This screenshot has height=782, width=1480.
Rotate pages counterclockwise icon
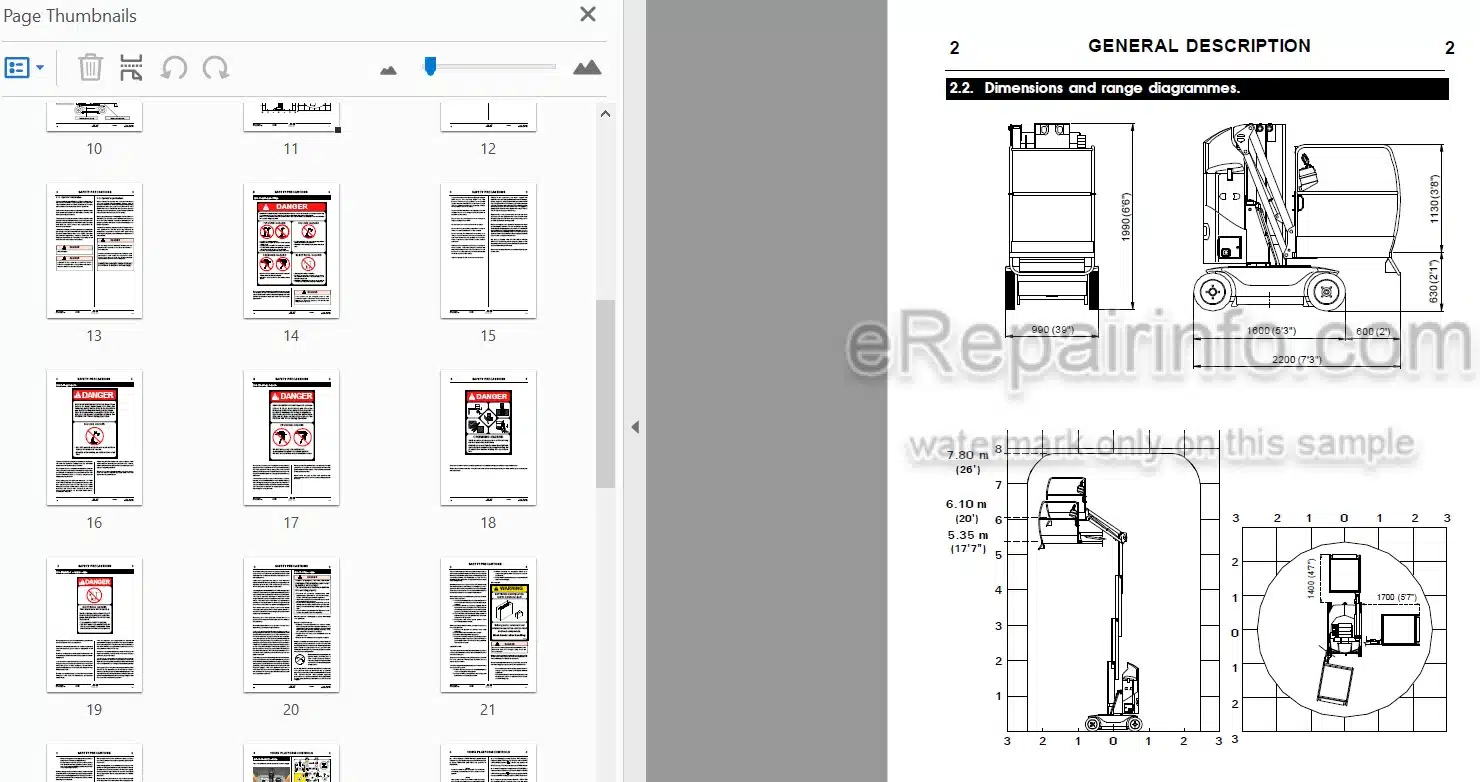pos(174,68)
